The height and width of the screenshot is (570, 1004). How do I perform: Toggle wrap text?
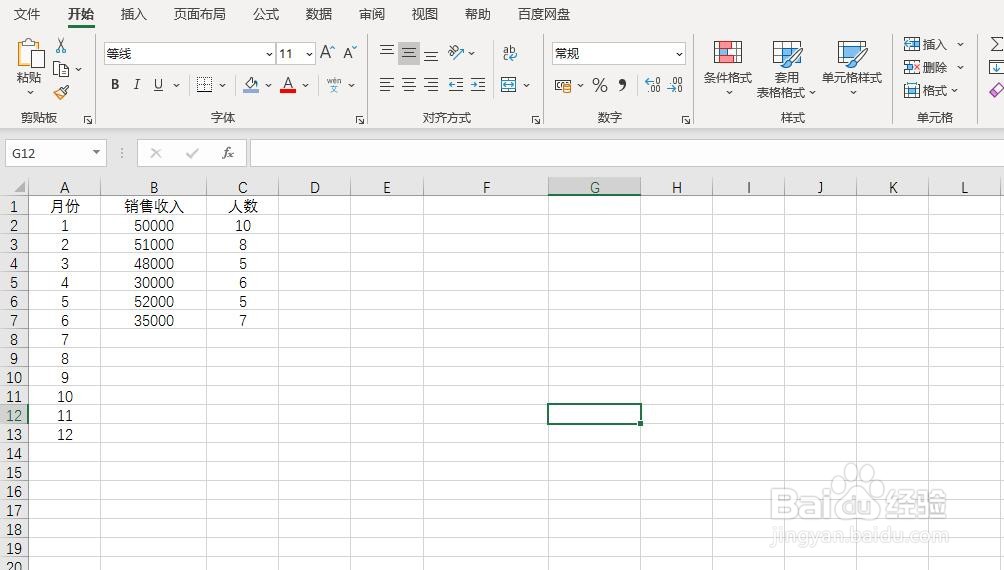(x=510, y=53)
